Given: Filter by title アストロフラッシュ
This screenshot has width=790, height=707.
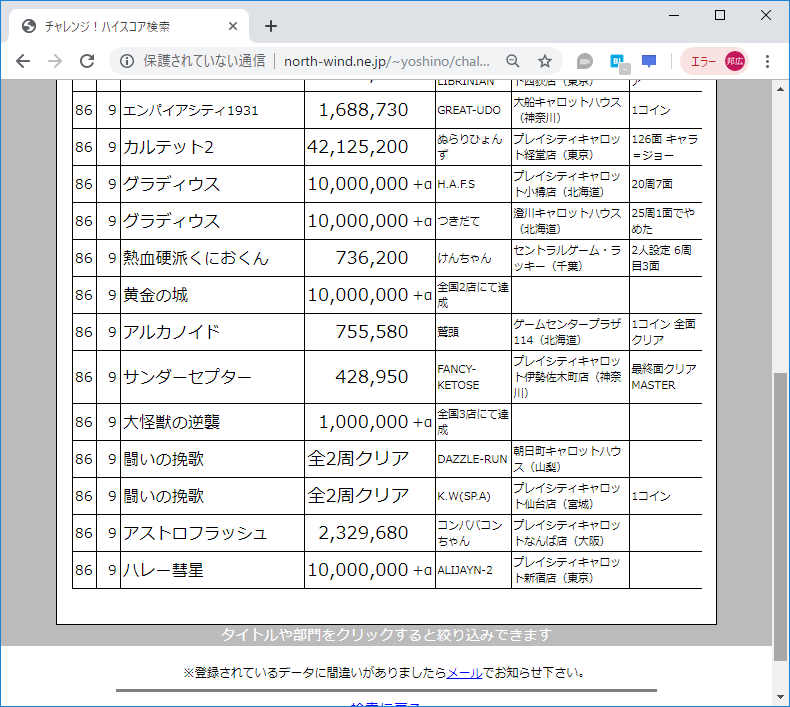Looking at the screenshot, I should pos(194,533).
